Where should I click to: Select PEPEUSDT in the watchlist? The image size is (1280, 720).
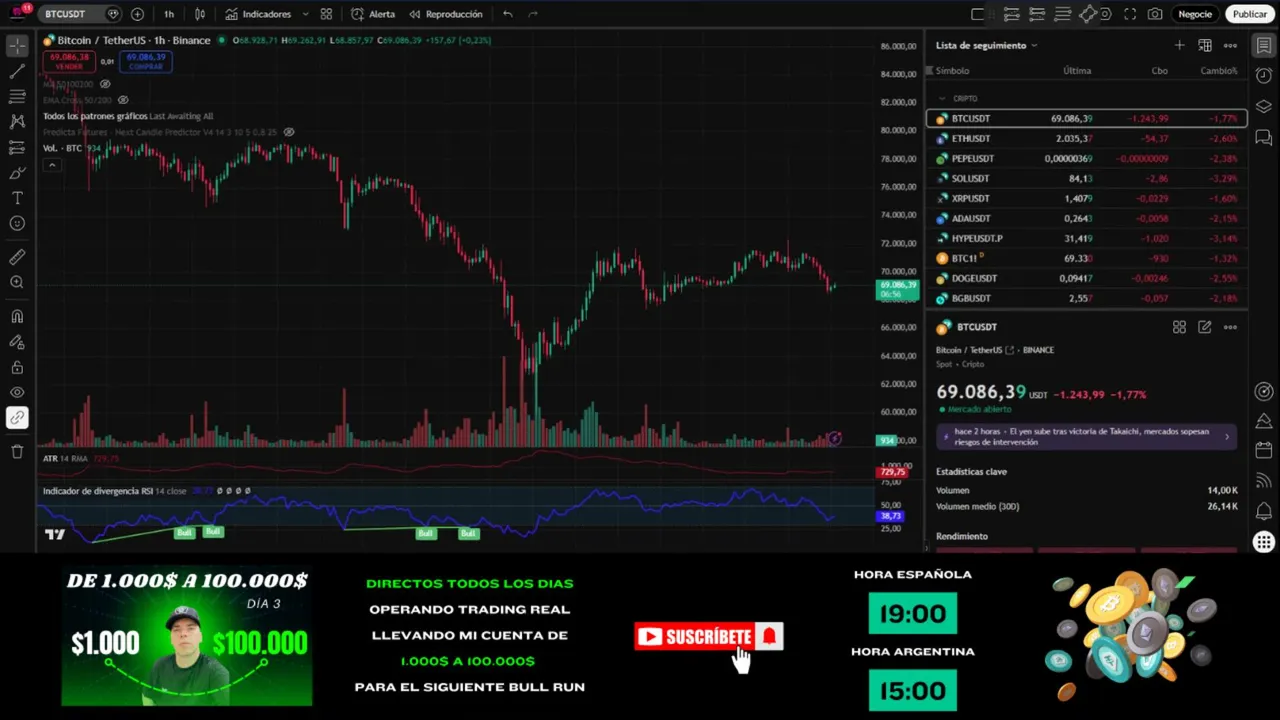(x=1087, y=158)
